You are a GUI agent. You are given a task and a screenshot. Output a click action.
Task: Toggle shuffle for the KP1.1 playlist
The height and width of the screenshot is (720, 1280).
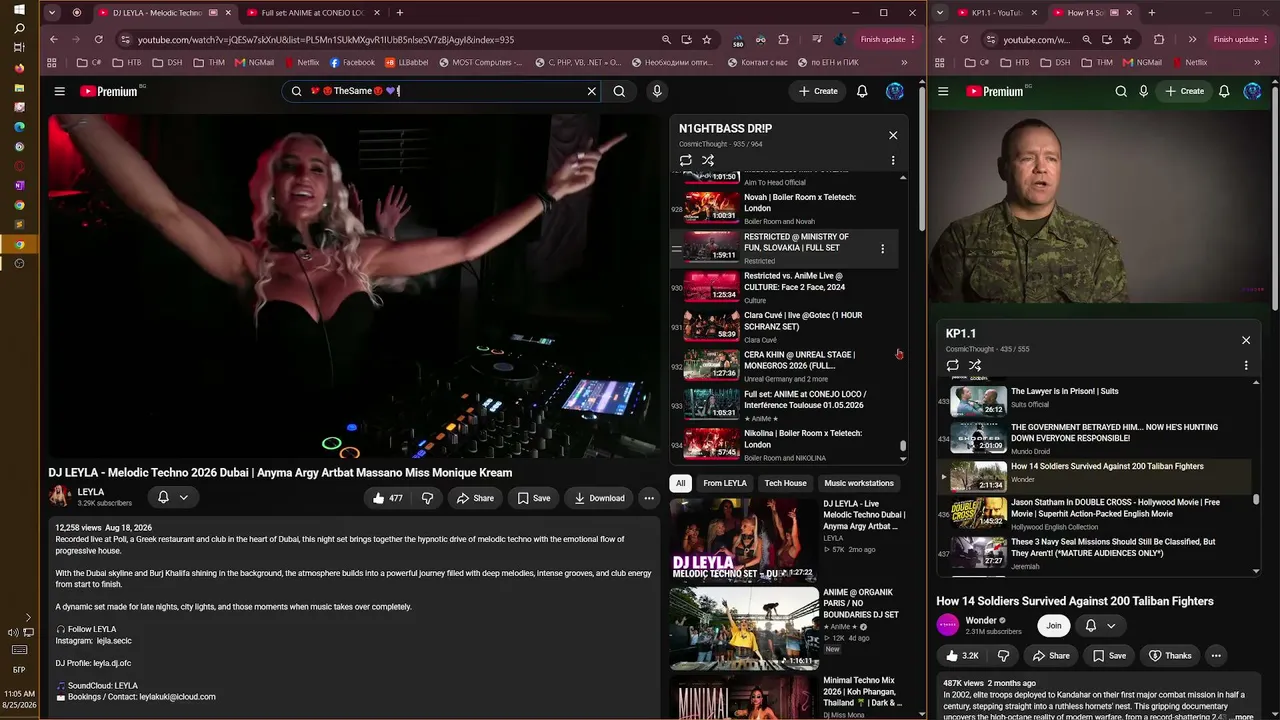coord(975,365)
